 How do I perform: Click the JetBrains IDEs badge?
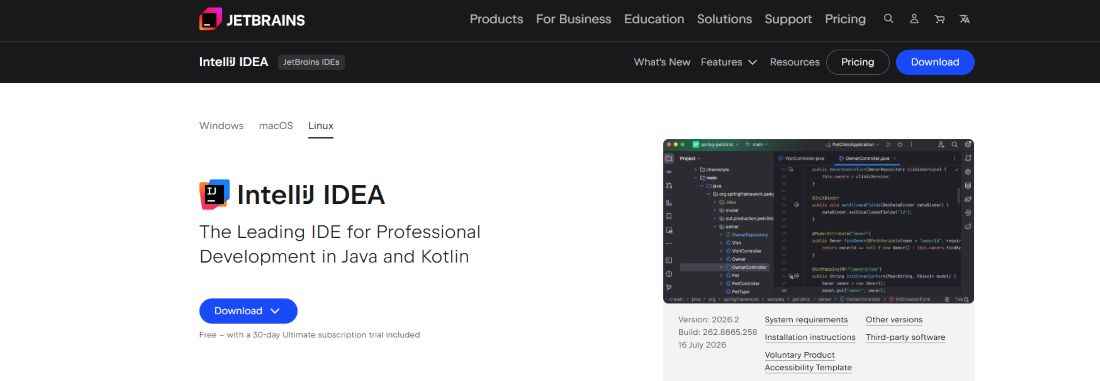coord(311,62)
